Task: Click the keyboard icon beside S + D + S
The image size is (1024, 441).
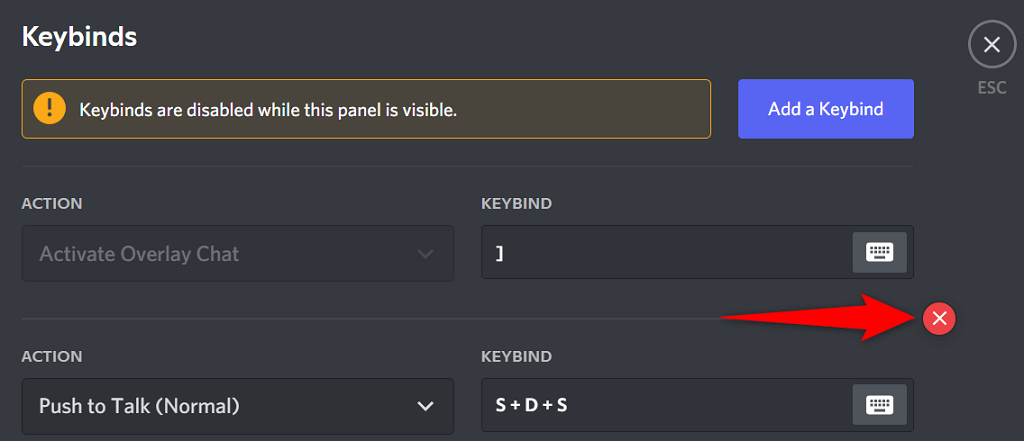Action: (x=879, y=405)
